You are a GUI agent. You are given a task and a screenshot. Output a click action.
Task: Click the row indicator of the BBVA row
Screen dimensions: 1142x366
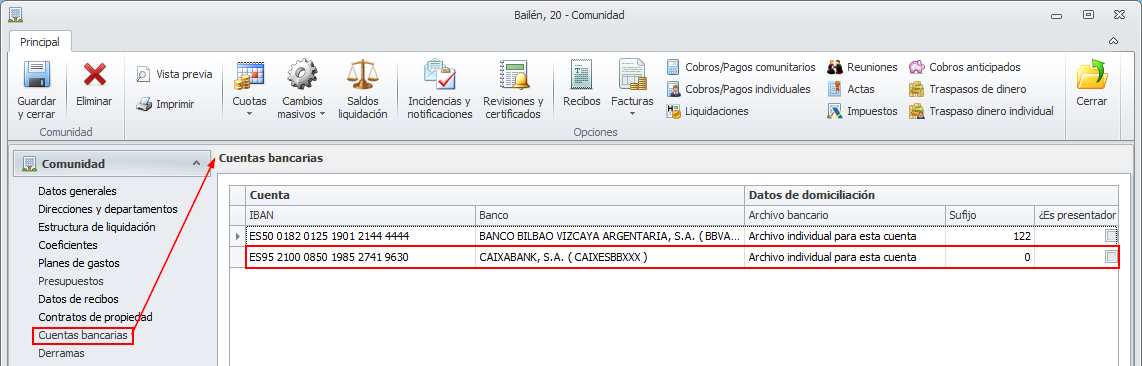point(237,236)
